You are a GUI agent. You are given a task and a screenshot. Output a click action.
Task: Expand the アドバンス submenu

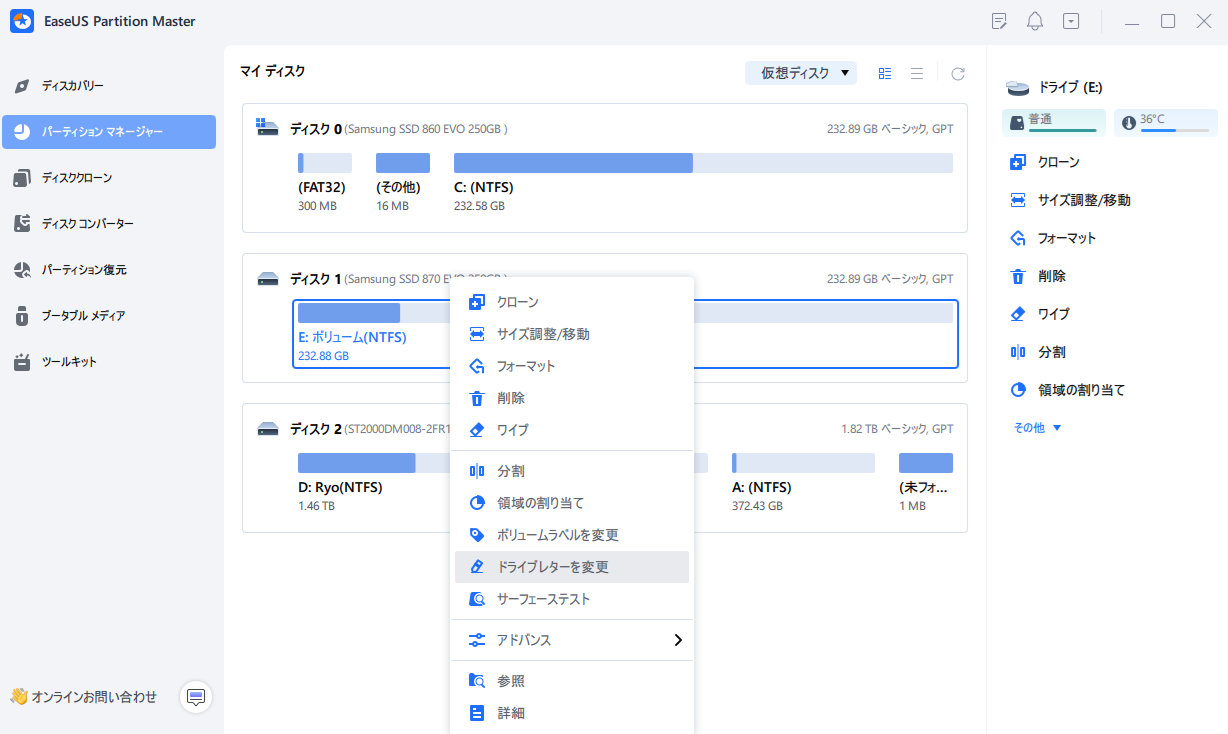point(571,640)
